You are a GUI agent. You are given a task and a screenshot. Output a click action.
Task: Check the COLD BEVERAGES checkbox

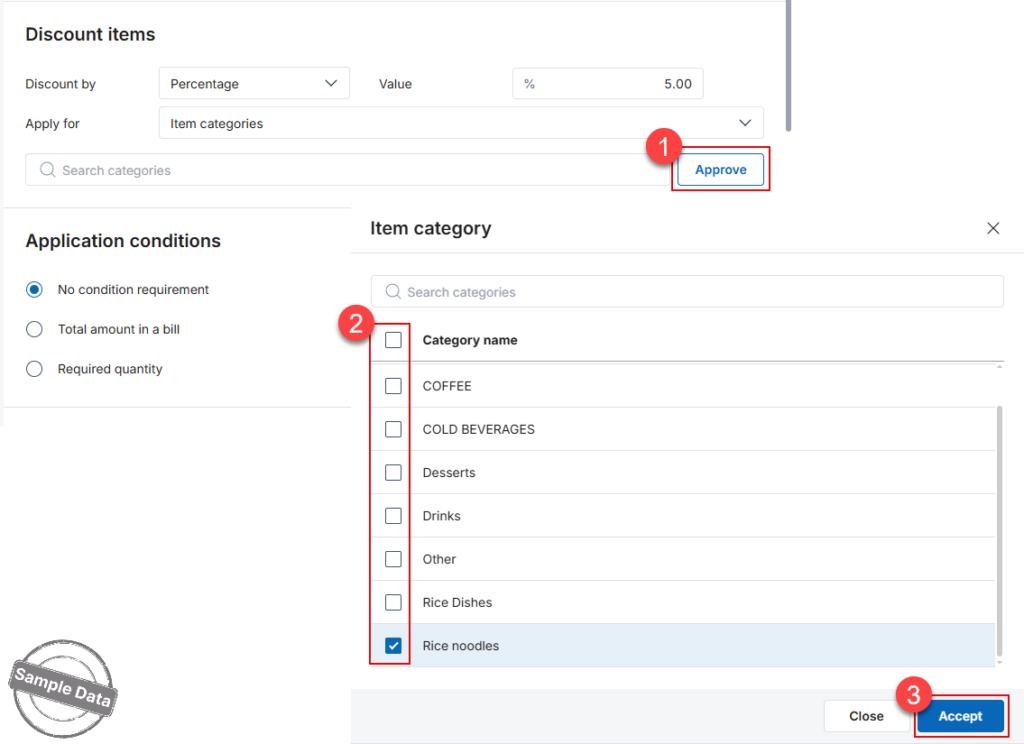click(x=393, y=429)
